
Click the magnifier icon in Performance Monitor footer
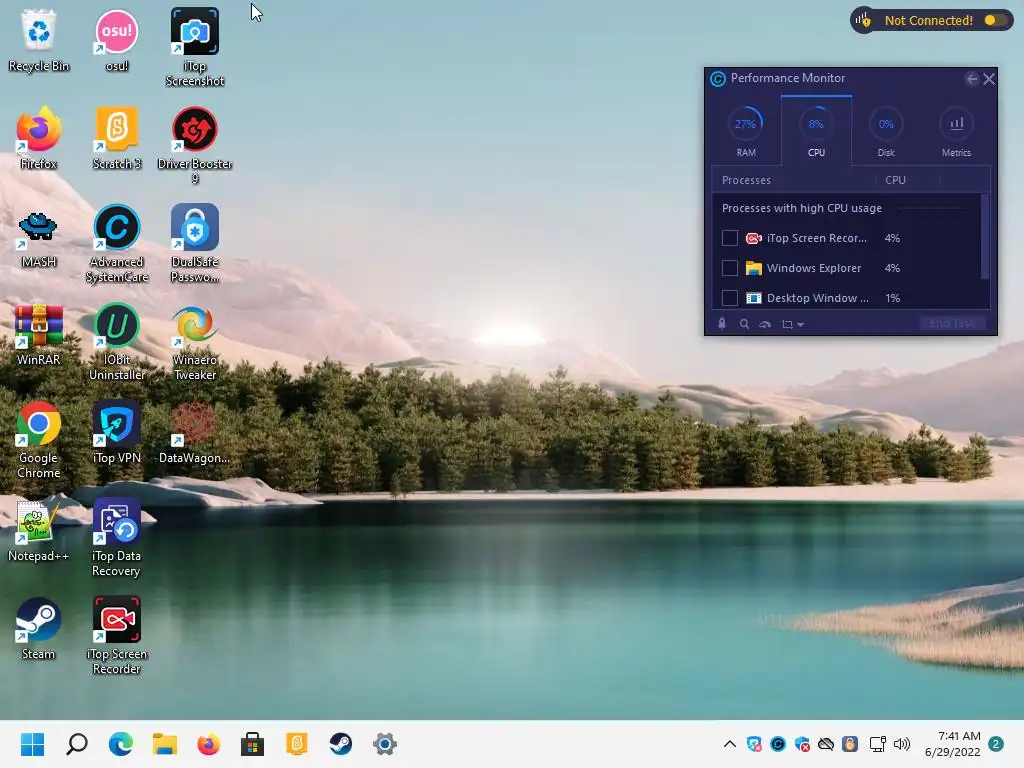744,324
